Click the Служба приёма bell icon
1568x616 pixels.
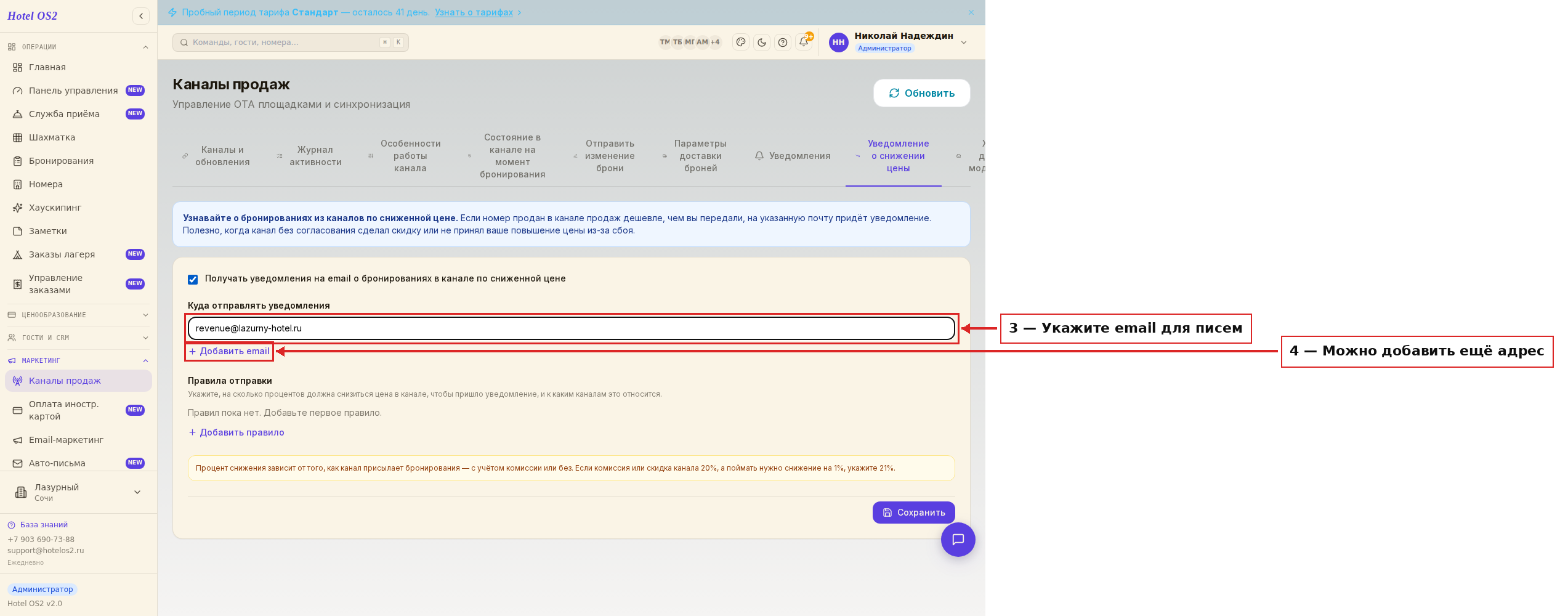pyautogui.click(x=17, y=114)
